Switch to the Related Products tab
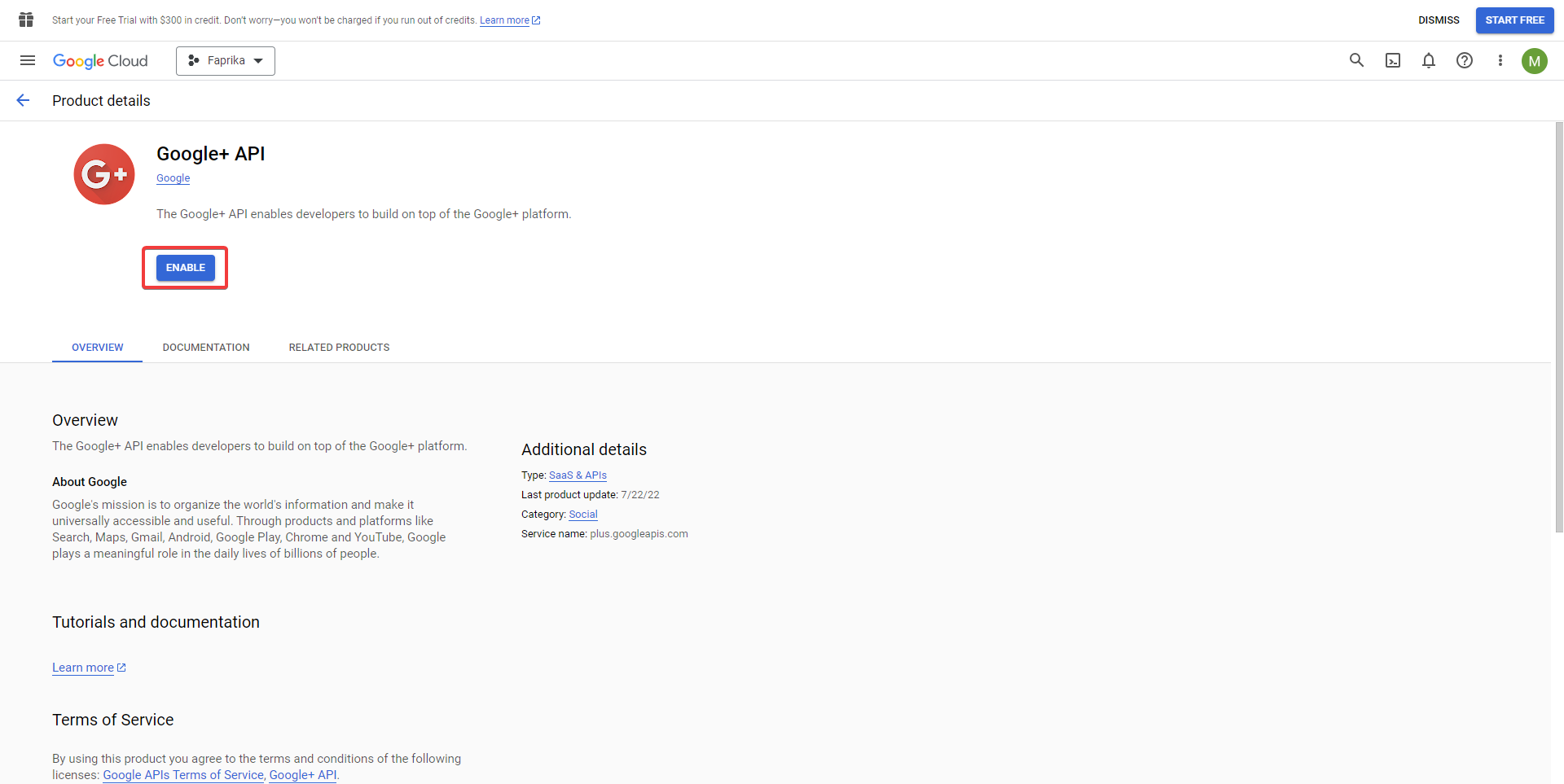Image resolution: width=1564 pixels, height=784 pixels. click(339, 348)
